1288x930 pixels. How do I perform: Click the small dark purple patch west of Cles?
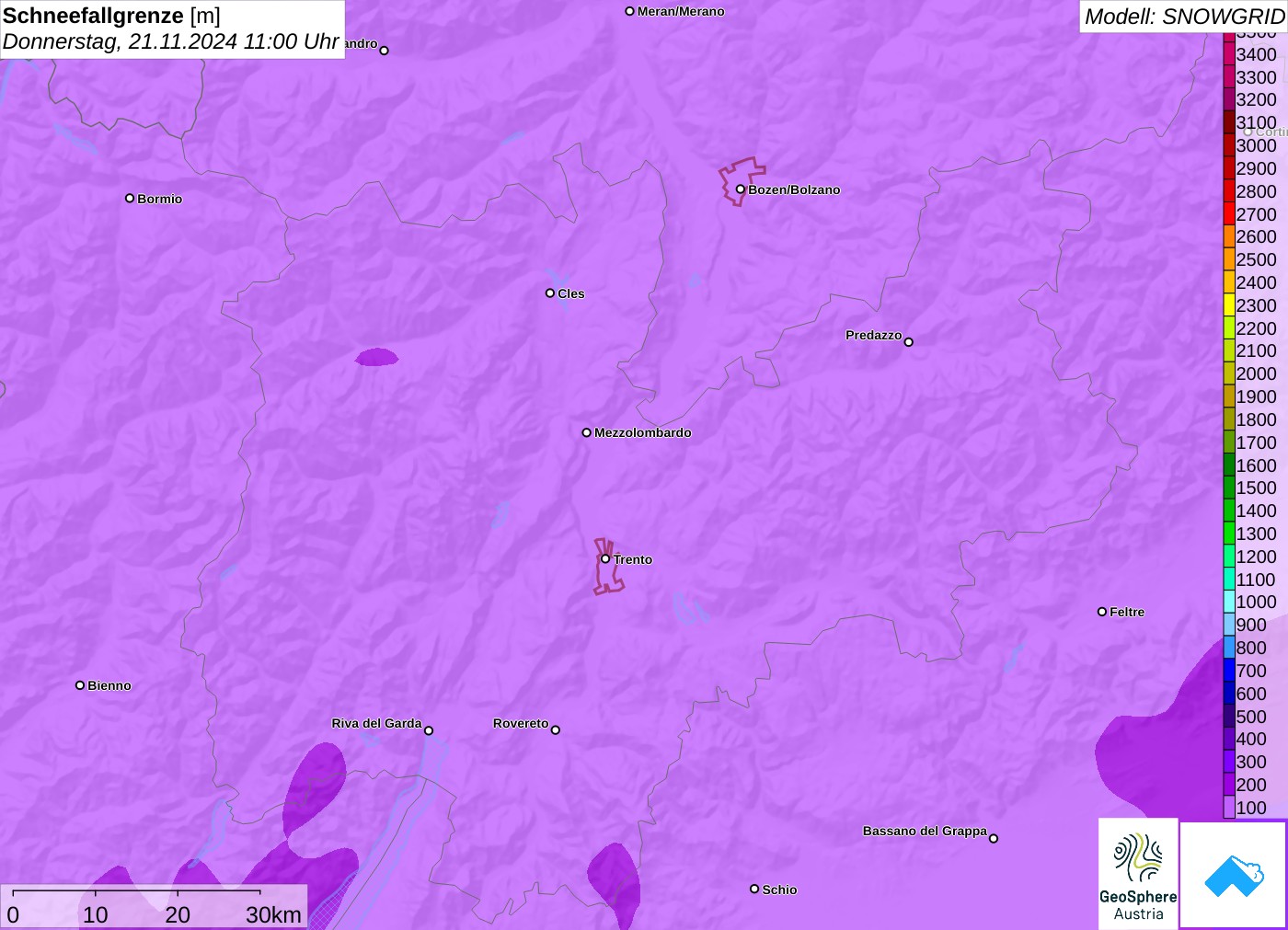tap(377, 357)
